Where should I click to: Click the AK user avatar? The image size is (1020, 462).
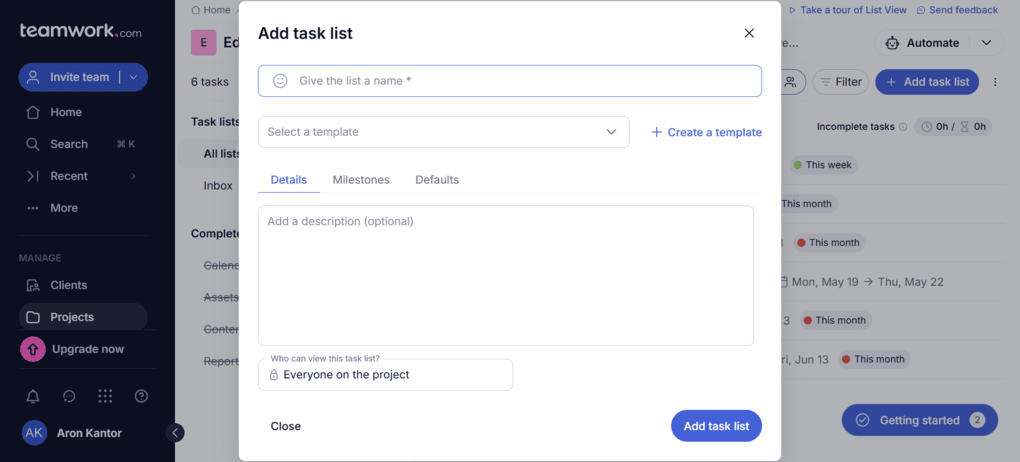[x=34, y=433]
